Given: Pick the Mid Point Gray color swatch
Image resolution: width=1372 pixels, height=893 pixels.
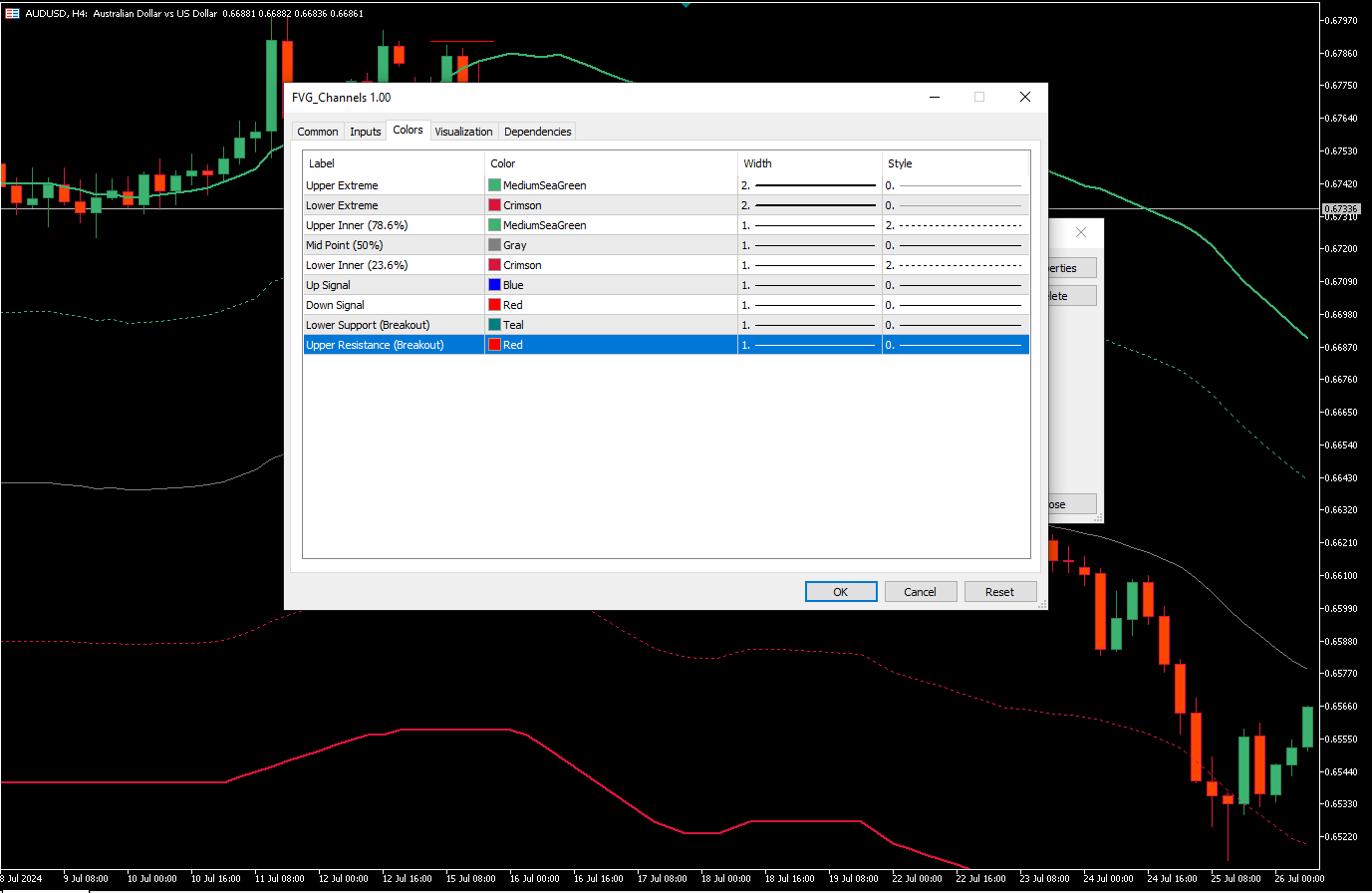Looking at the screenshot, I should tap(495, 245).
